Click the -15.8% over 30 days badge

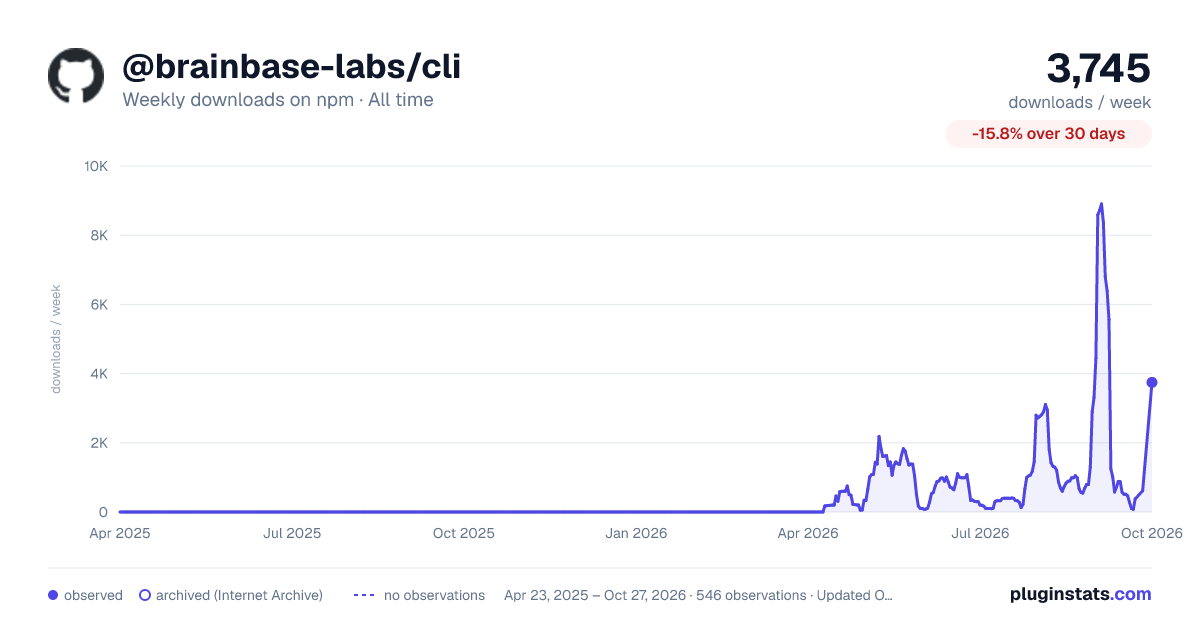[1049, 134]
